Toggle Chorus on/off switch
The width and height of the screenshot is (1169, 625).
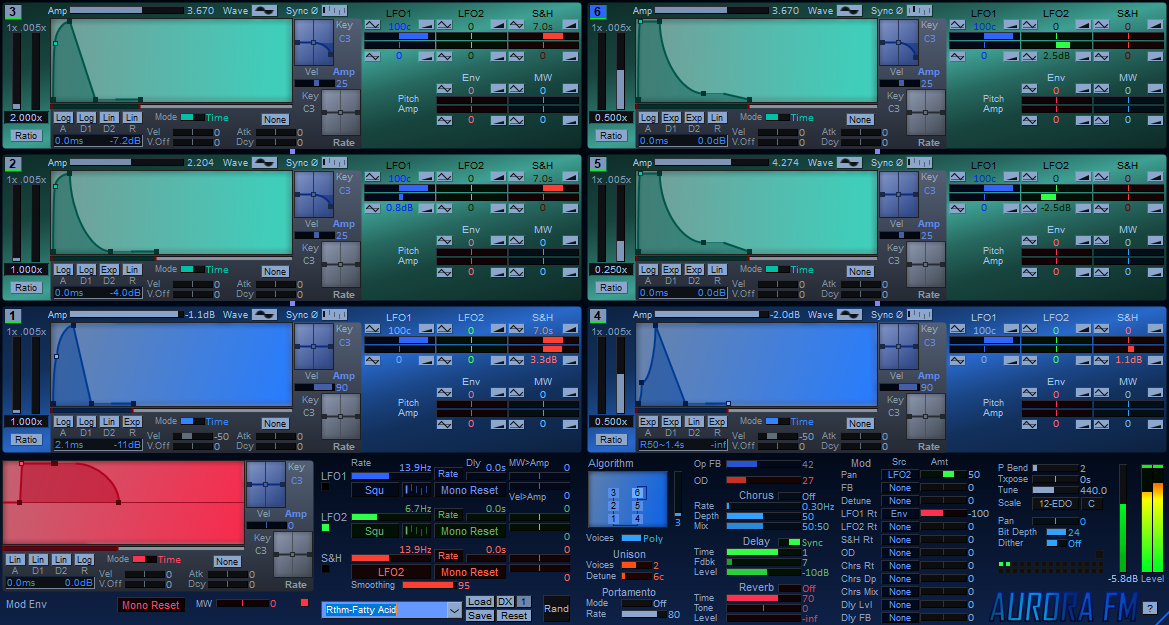coord(789,496)
